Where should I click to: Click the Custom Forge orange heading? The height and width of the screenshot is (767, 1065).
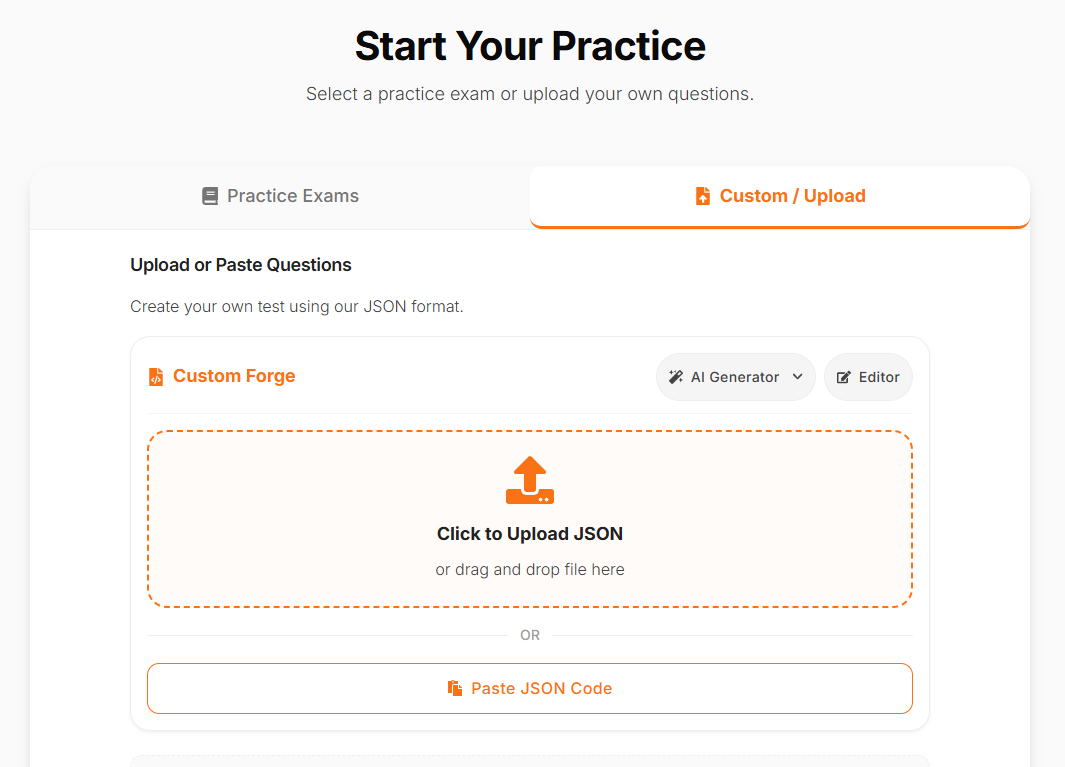point(234,376)
